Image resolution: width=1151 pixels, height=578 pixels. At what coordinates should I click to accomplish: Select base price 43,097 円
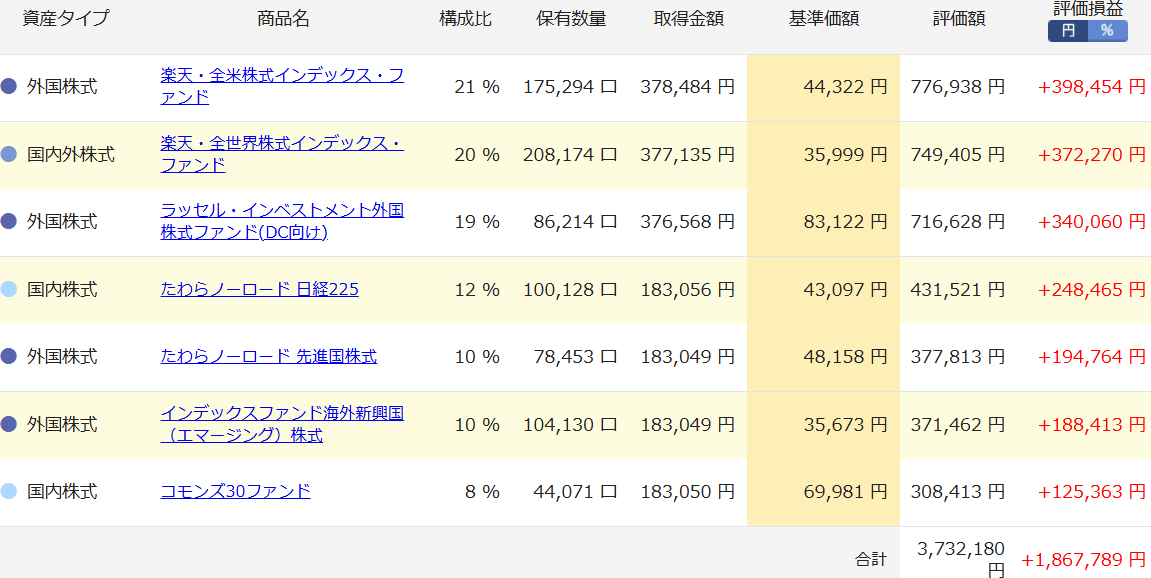click(846, 289)
